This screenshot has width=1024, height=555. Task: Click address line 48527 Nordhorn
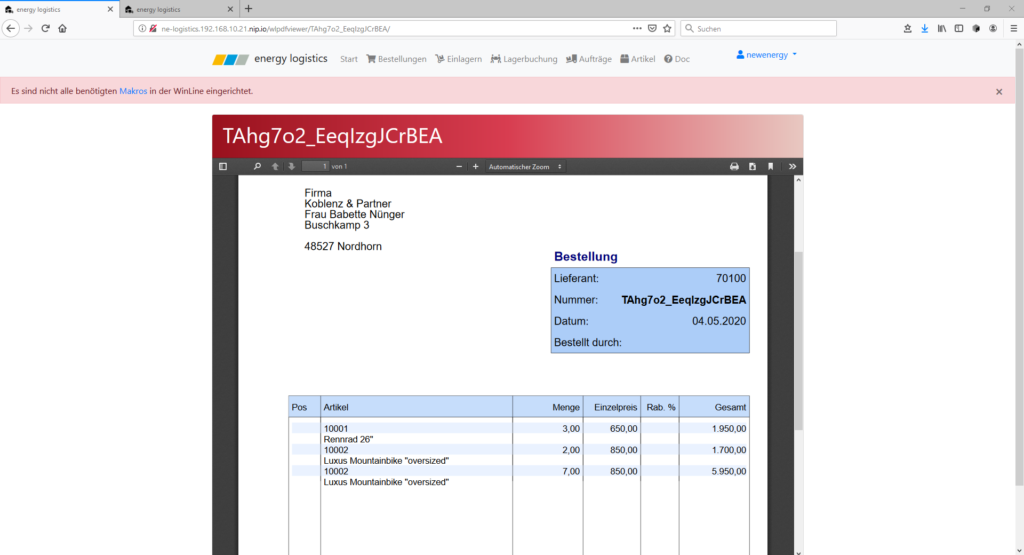pyautogui.click(x=343, y=246)
